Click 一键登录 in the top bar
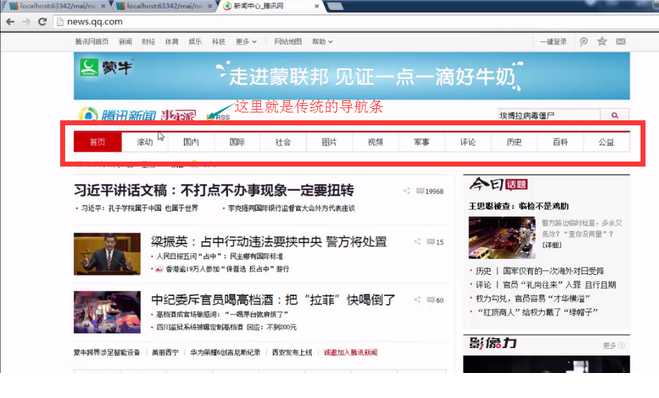The height and width of the screenshot is (398, 659). (554, 42)
